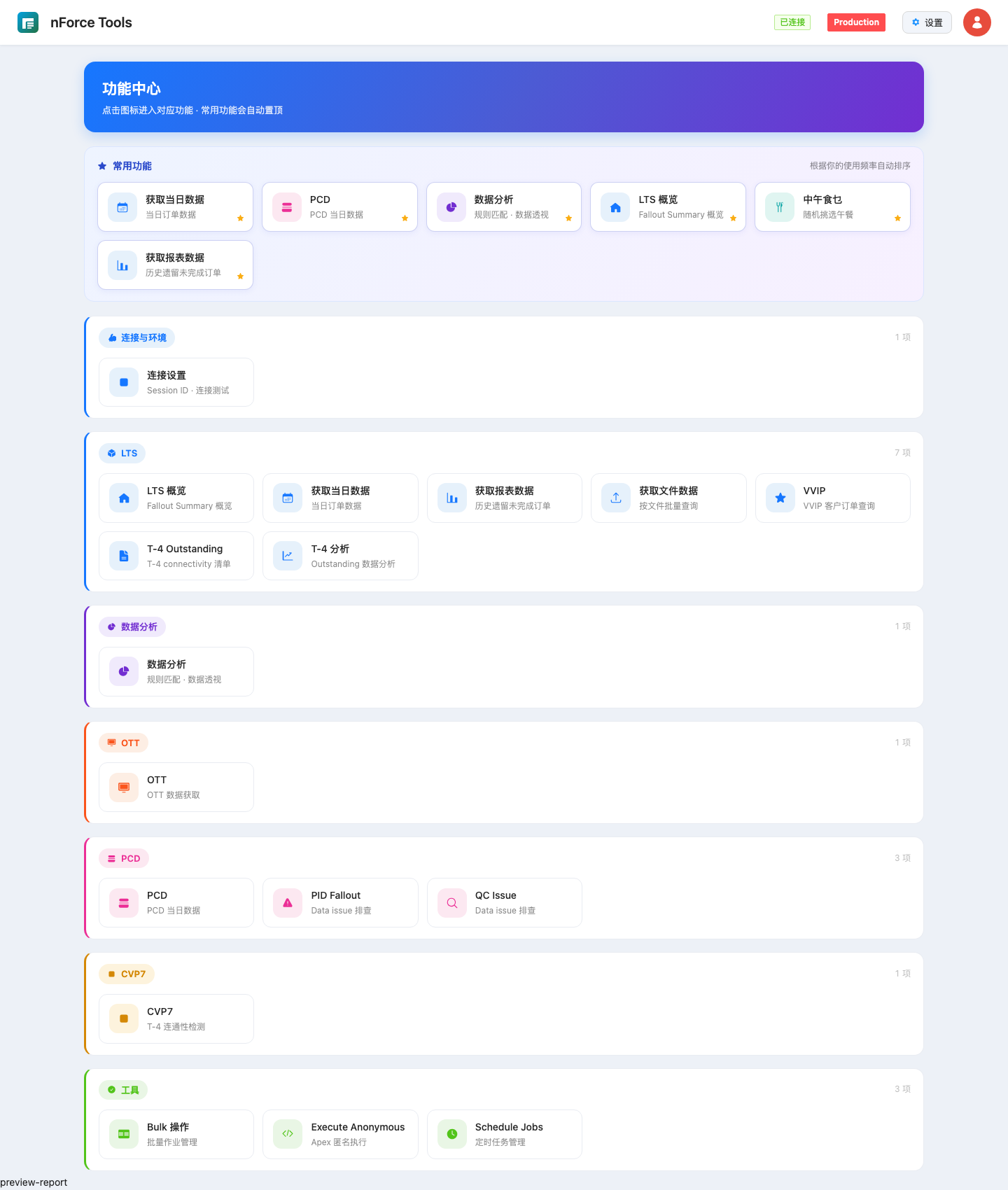Click the Bulk 操作 card icon
The height and width of the screenshot is (1190, 1008).
click(124, 1134)
